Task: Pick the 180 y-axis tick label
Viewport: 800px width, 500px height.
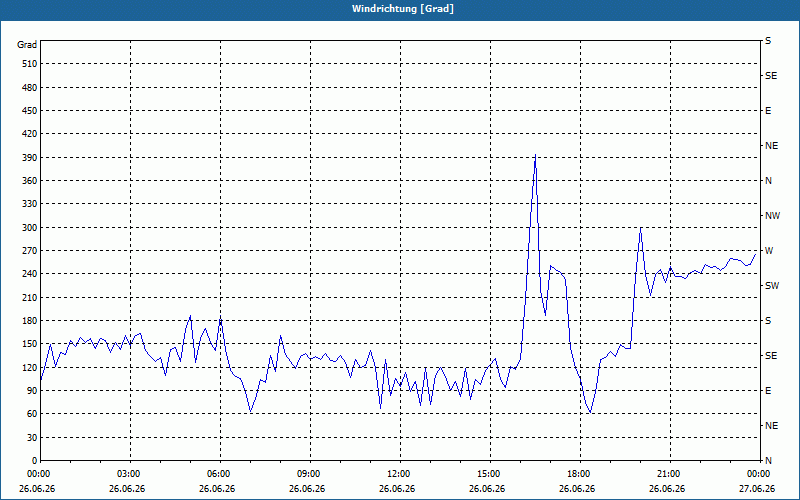Action: pyautogui.click(x=30, y=321)
